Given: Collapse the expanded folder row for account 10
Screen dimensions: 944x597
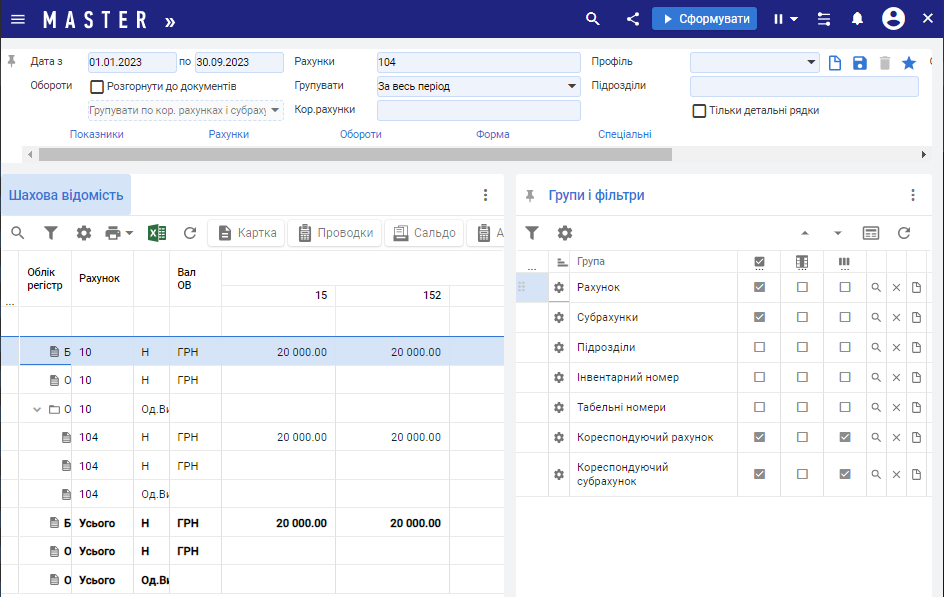Looking at the screenshot, I should (38, 409).
